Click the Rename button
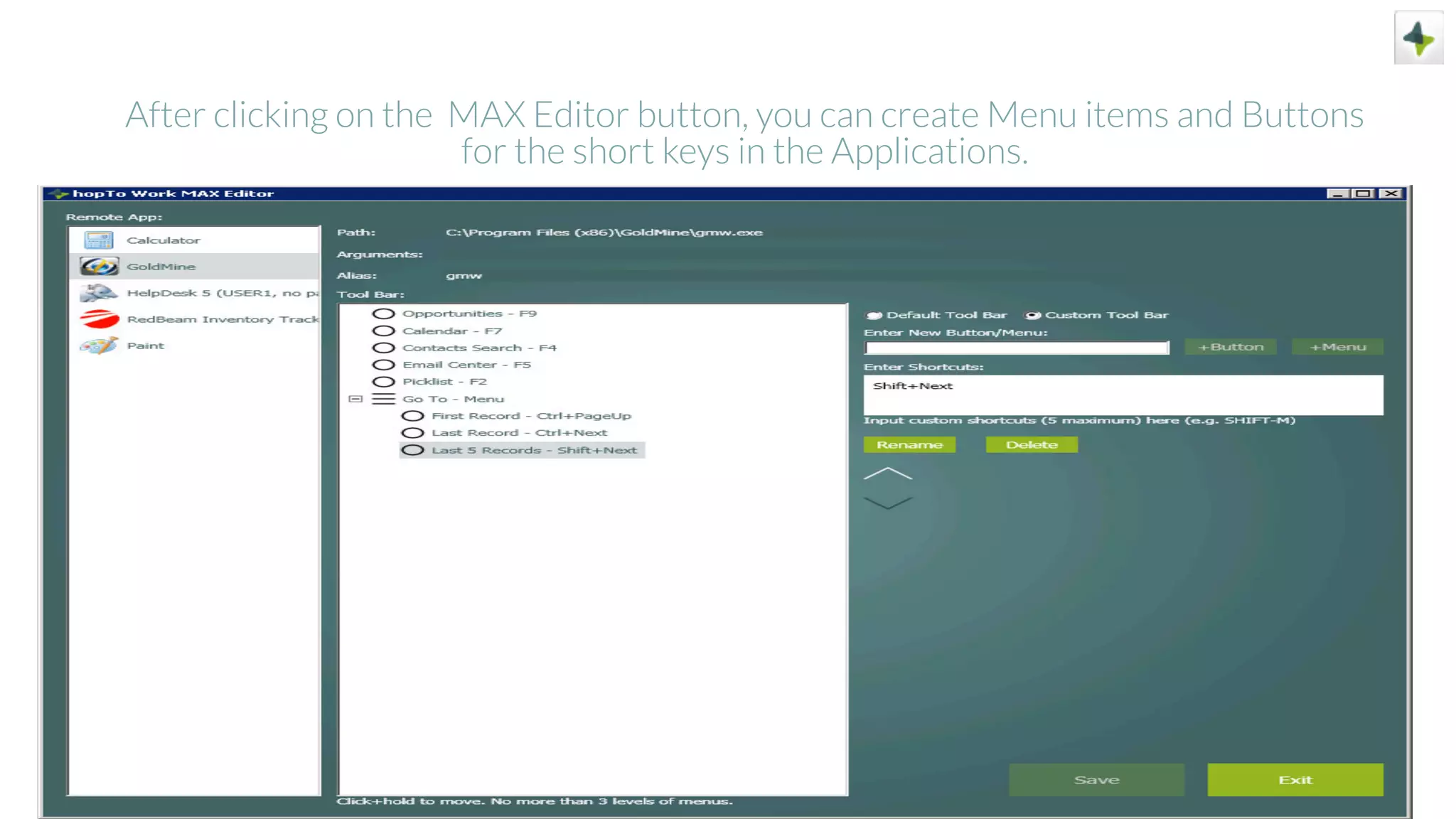 (x=909, y=444)
